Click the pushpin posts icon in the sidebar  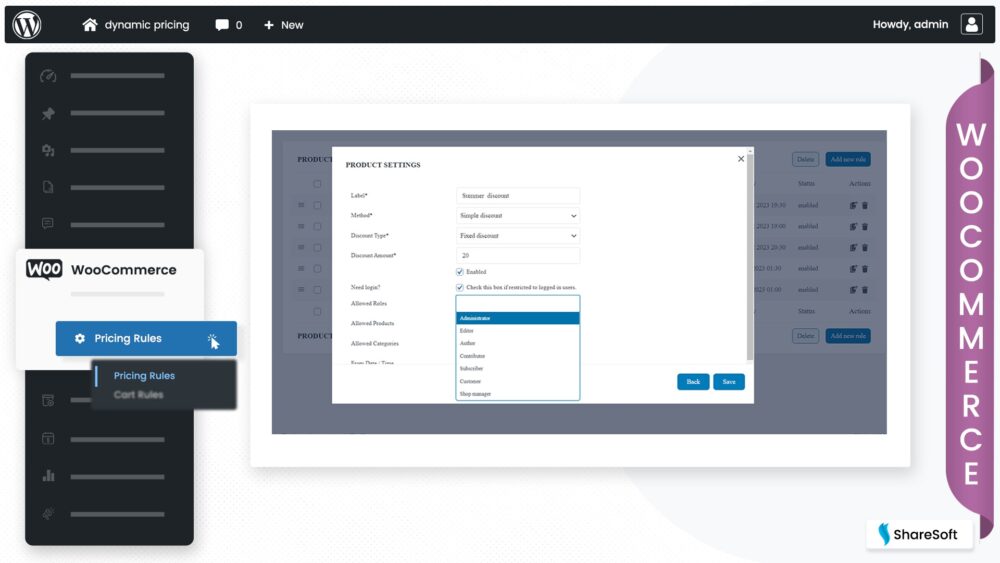coord(48,113)
